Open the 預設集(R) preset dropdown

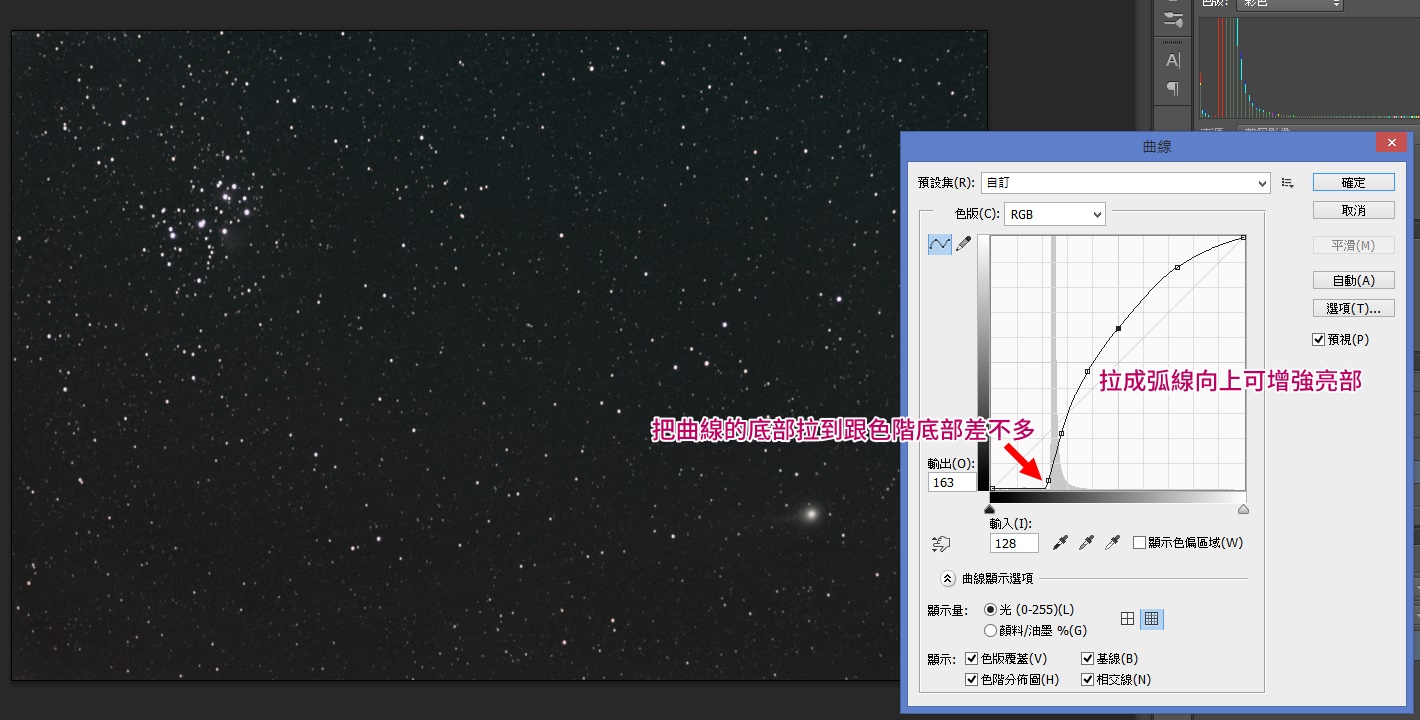1125,183
